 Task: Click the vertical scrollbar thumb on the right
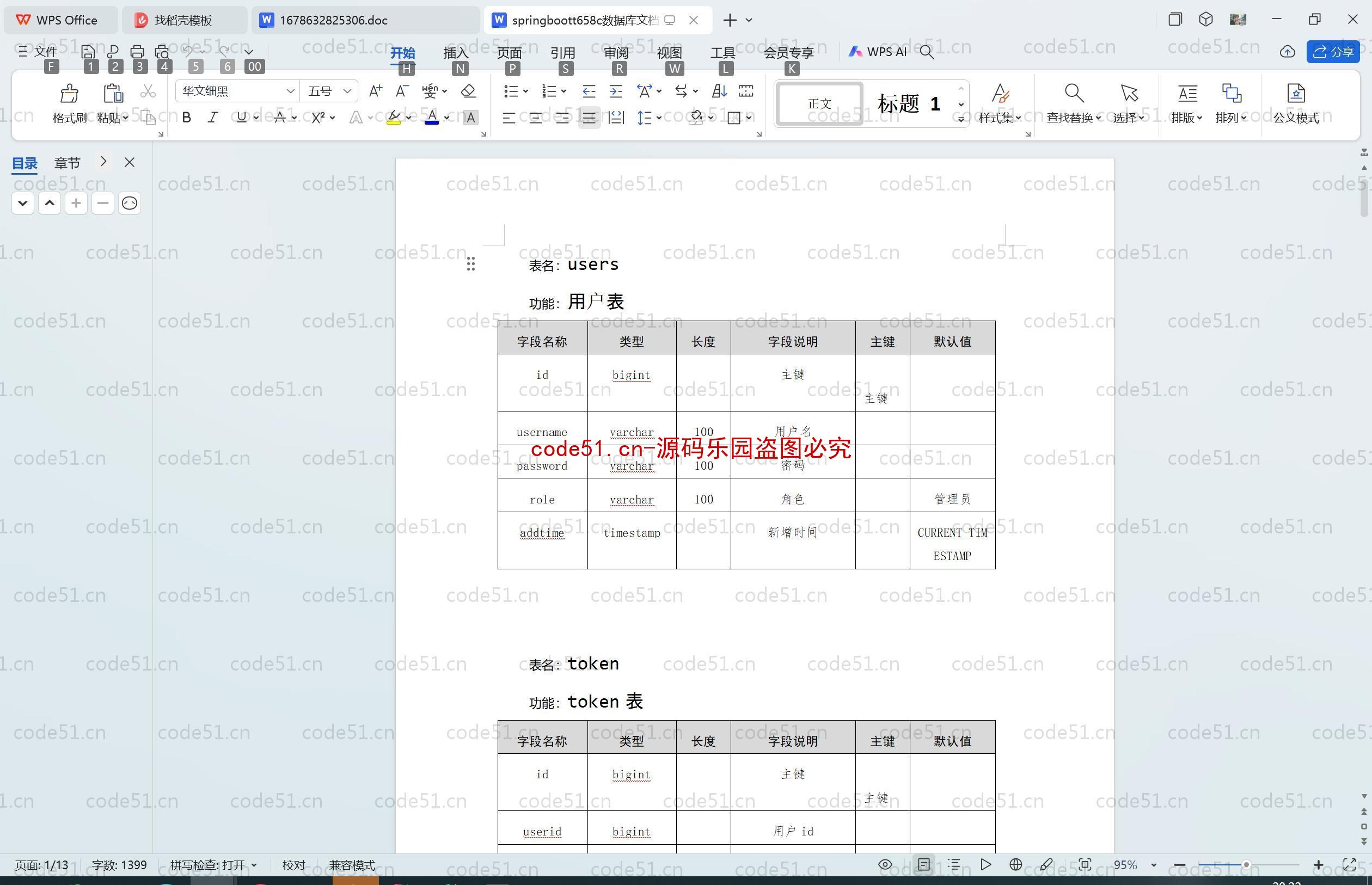coord(1364,197)
